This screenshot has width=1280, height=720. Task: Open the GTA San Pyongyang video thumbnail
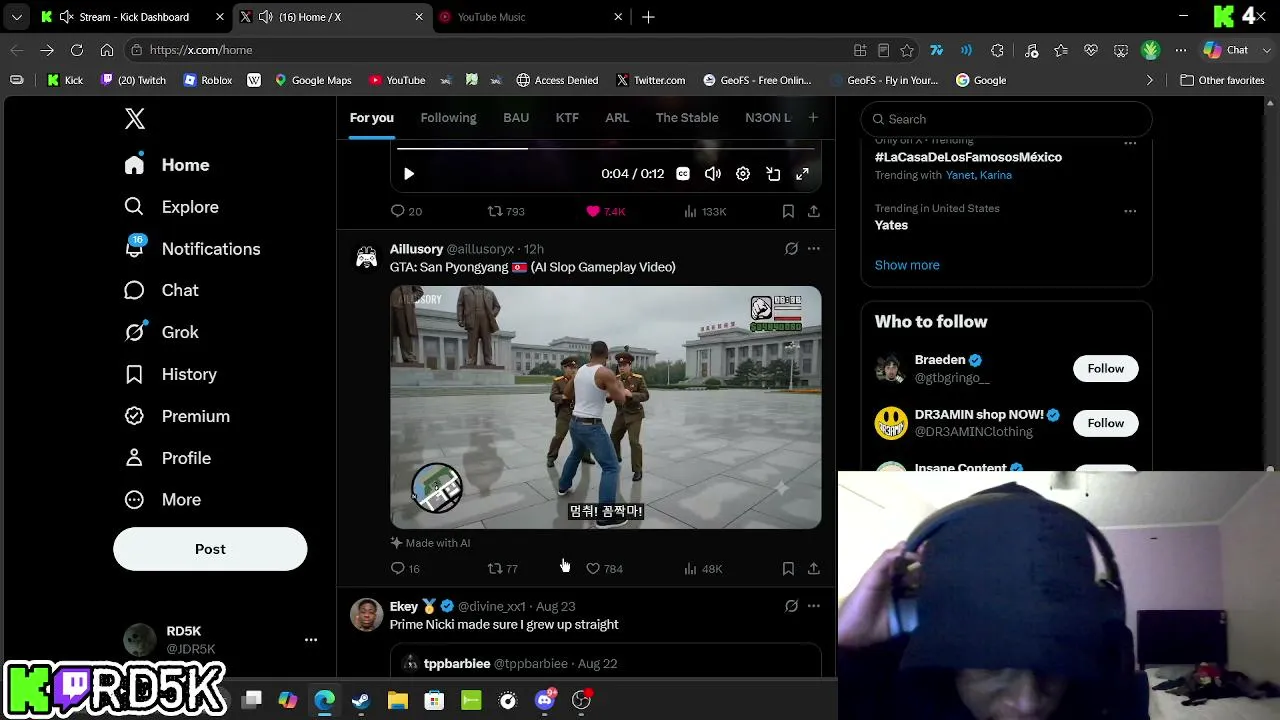click(x=606, y=407)
